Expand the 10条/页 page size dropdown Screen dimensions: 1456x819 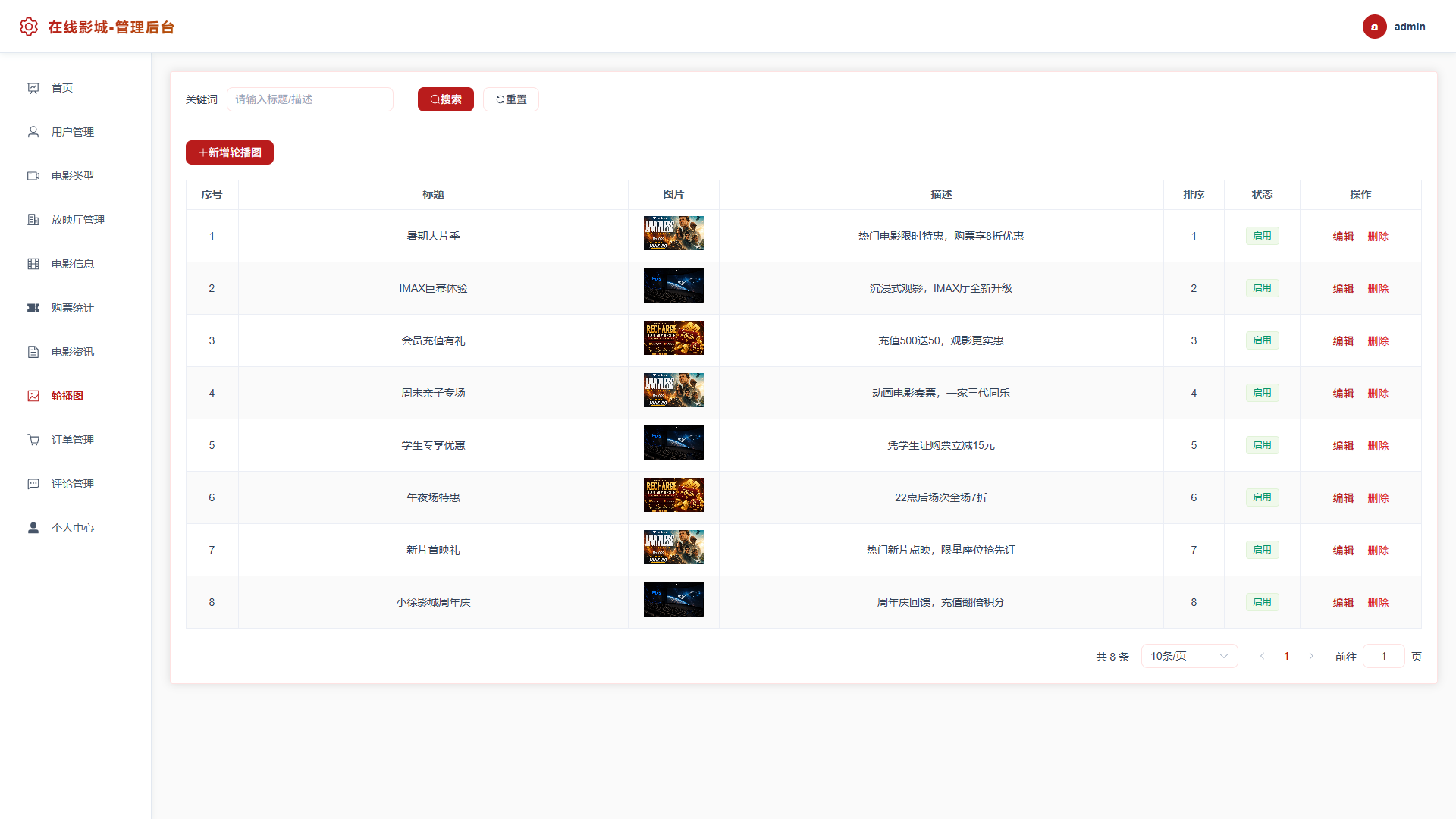click(x=1189, y=656)
